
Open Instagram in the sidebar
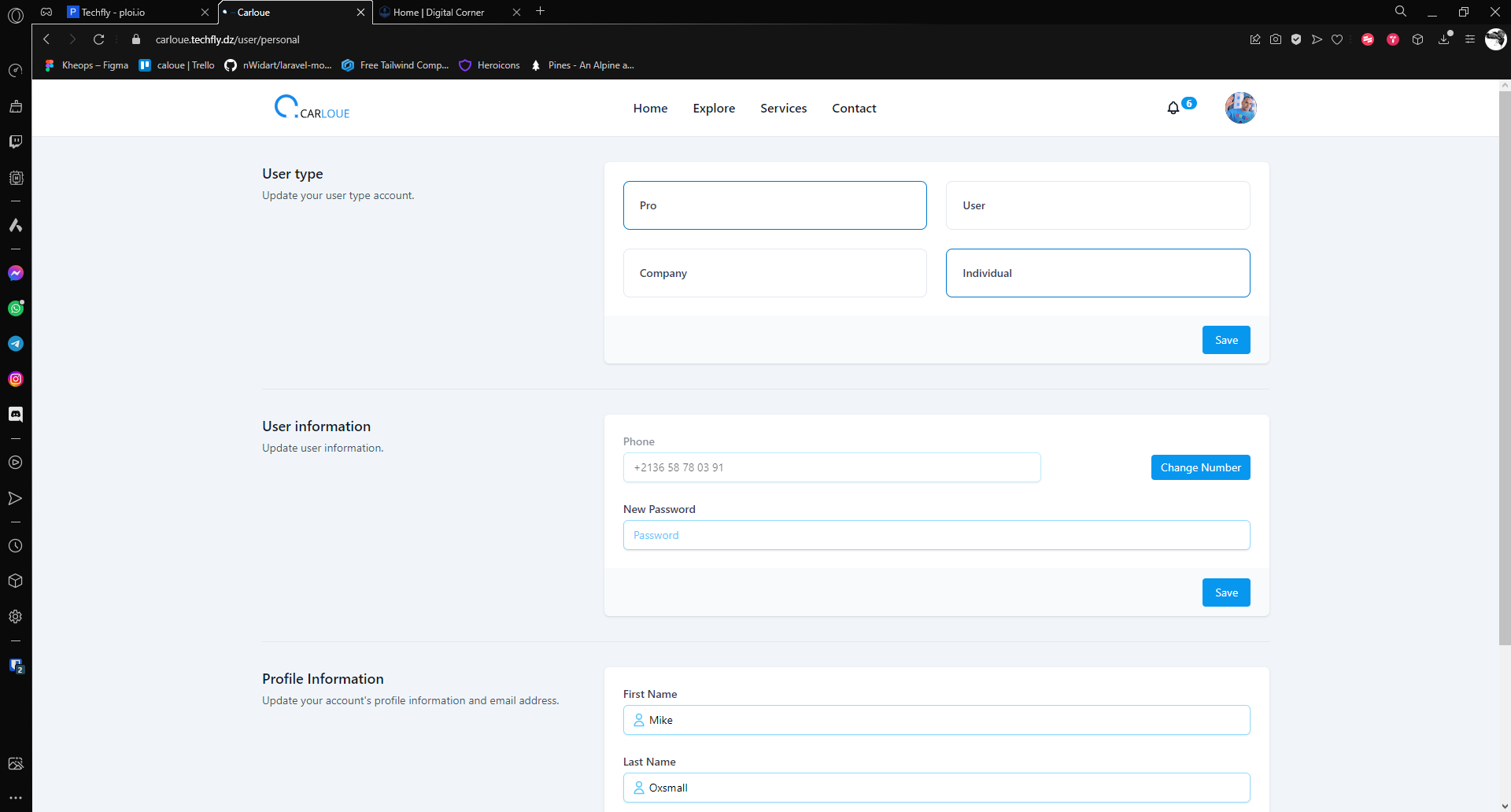[16, 379]
